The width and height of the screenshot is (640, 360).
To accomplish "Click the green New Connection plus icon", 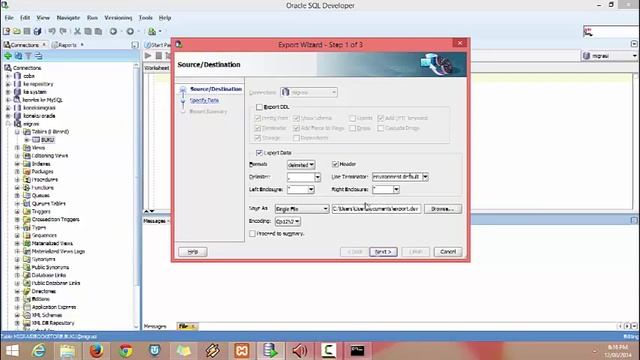I will click(x=8, y=56).
